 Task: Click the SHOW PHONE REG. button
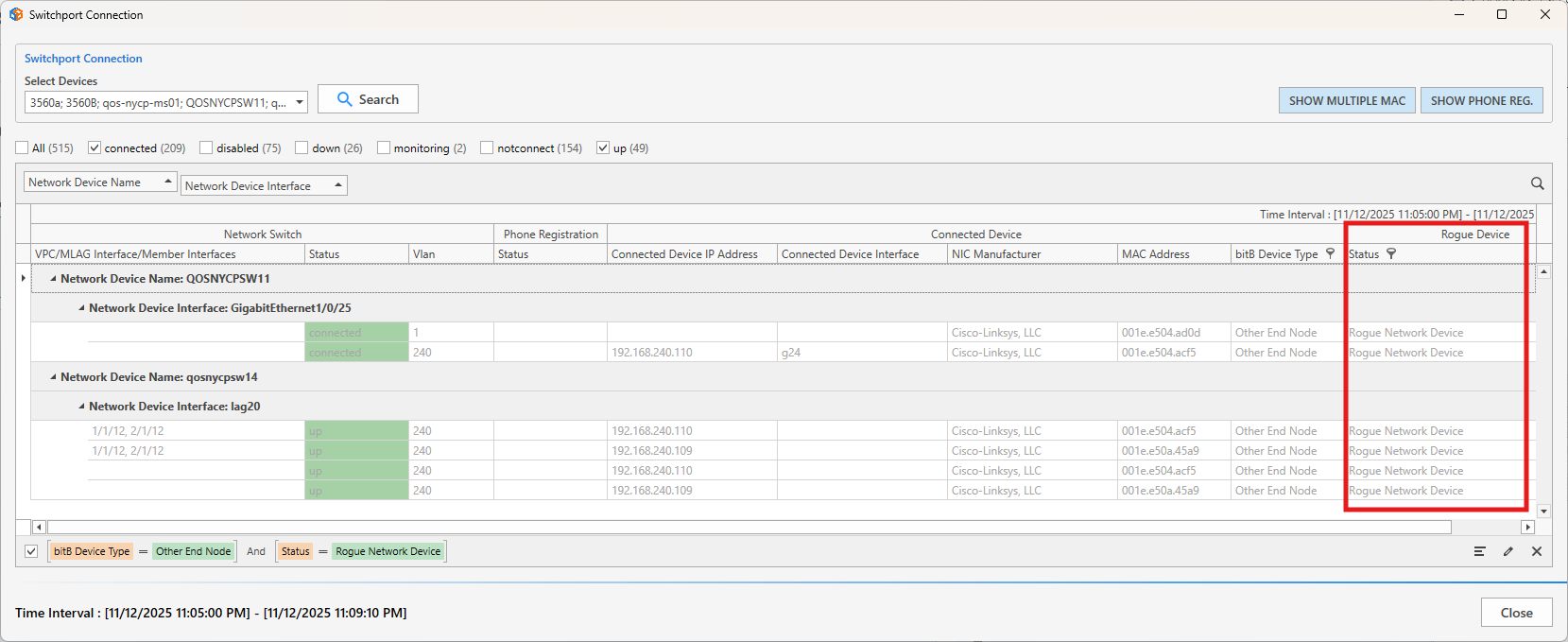(x=1482, y=100)
